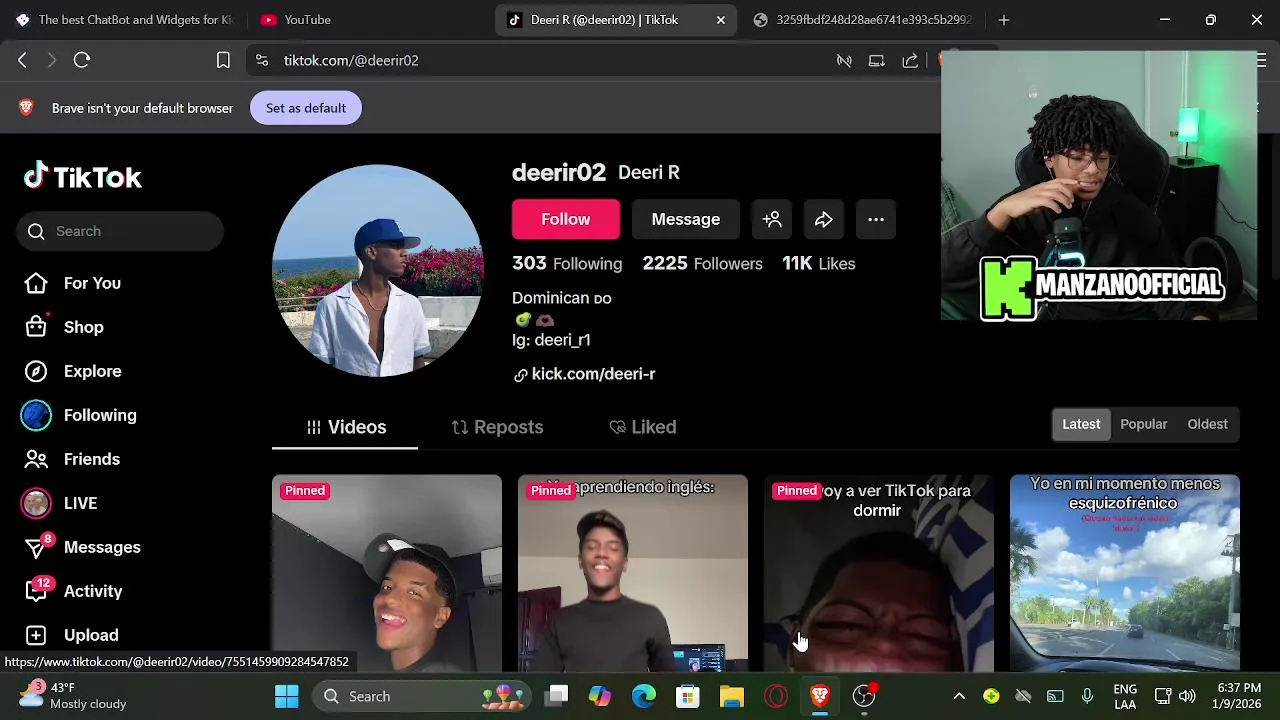Sort videos by Latest
1280x720 pixels.
pos(1081,424)
